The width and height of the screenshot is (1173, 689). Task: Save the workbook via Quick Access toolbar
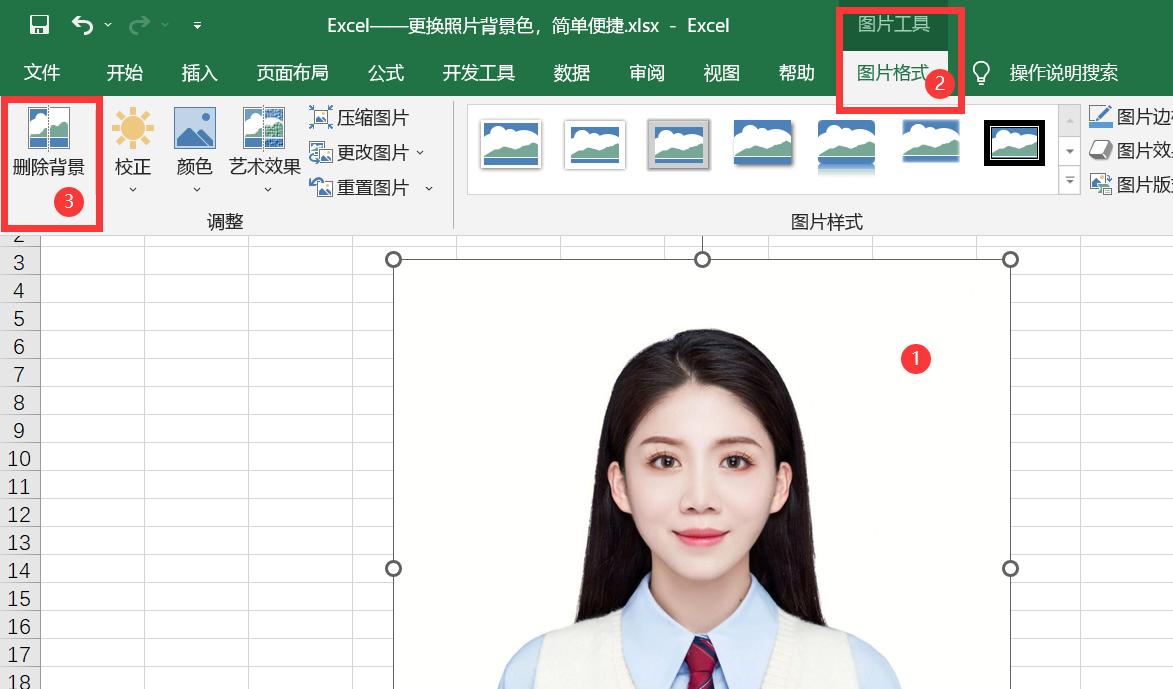tap(38, 23)
